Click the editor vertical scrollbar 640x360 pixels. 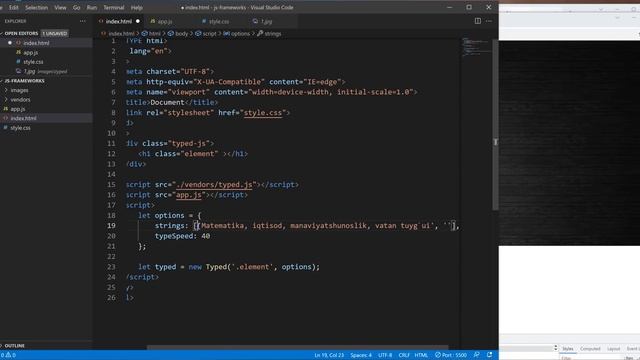click(495, 124)
